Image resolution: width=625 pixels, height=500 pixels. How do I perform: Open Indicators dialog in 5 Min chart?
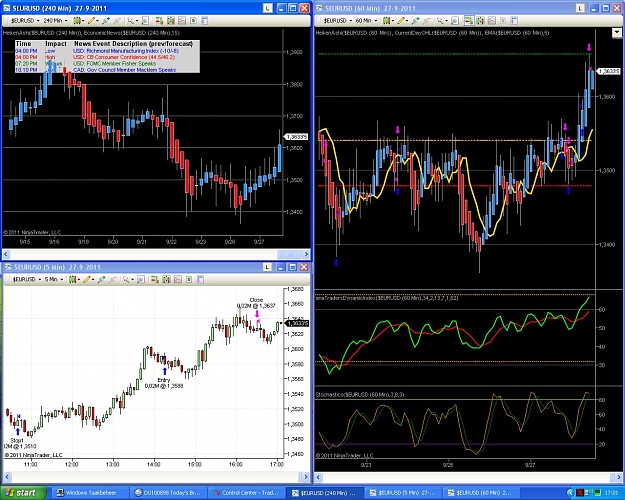[x=177, y=279]
